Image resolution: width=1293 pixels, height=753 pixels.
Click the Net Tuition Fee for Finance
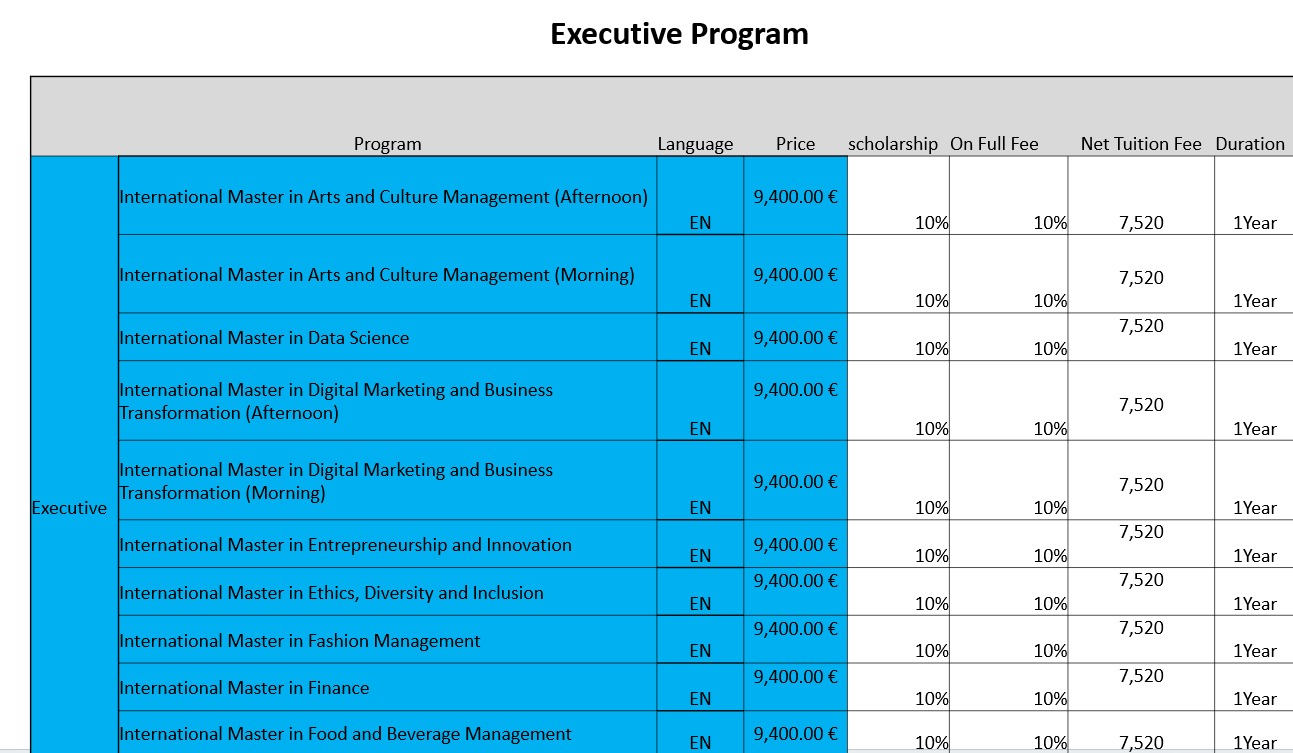(1141, 677)
